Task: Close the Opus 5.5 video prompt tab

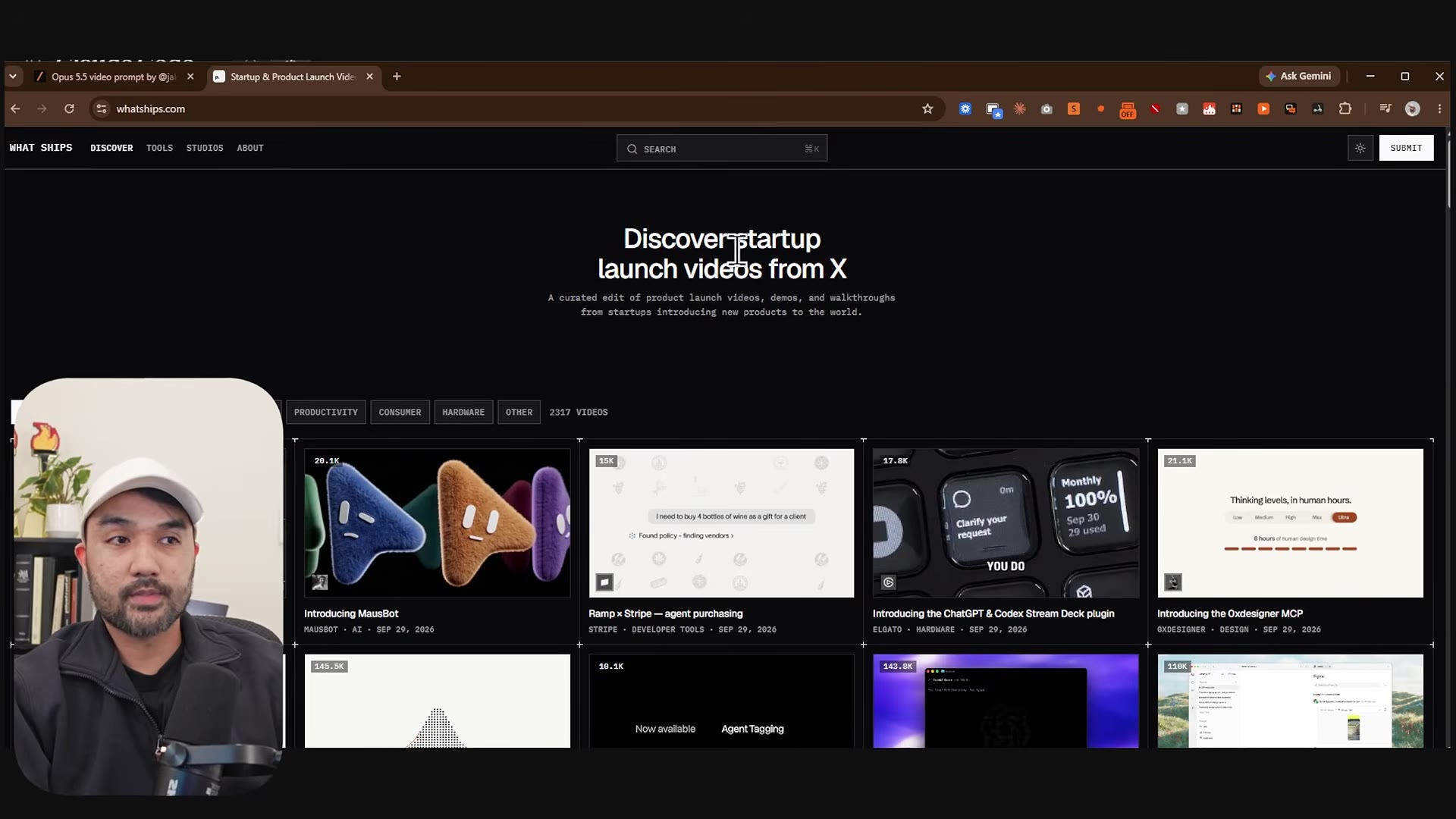Action: tap(190, 77)
